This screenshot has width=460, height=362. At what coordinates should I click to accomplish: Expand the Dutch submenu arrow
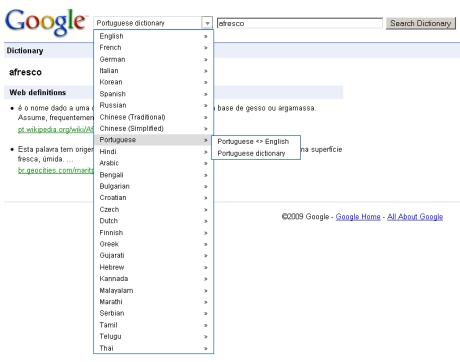click(x=206, y=221)
